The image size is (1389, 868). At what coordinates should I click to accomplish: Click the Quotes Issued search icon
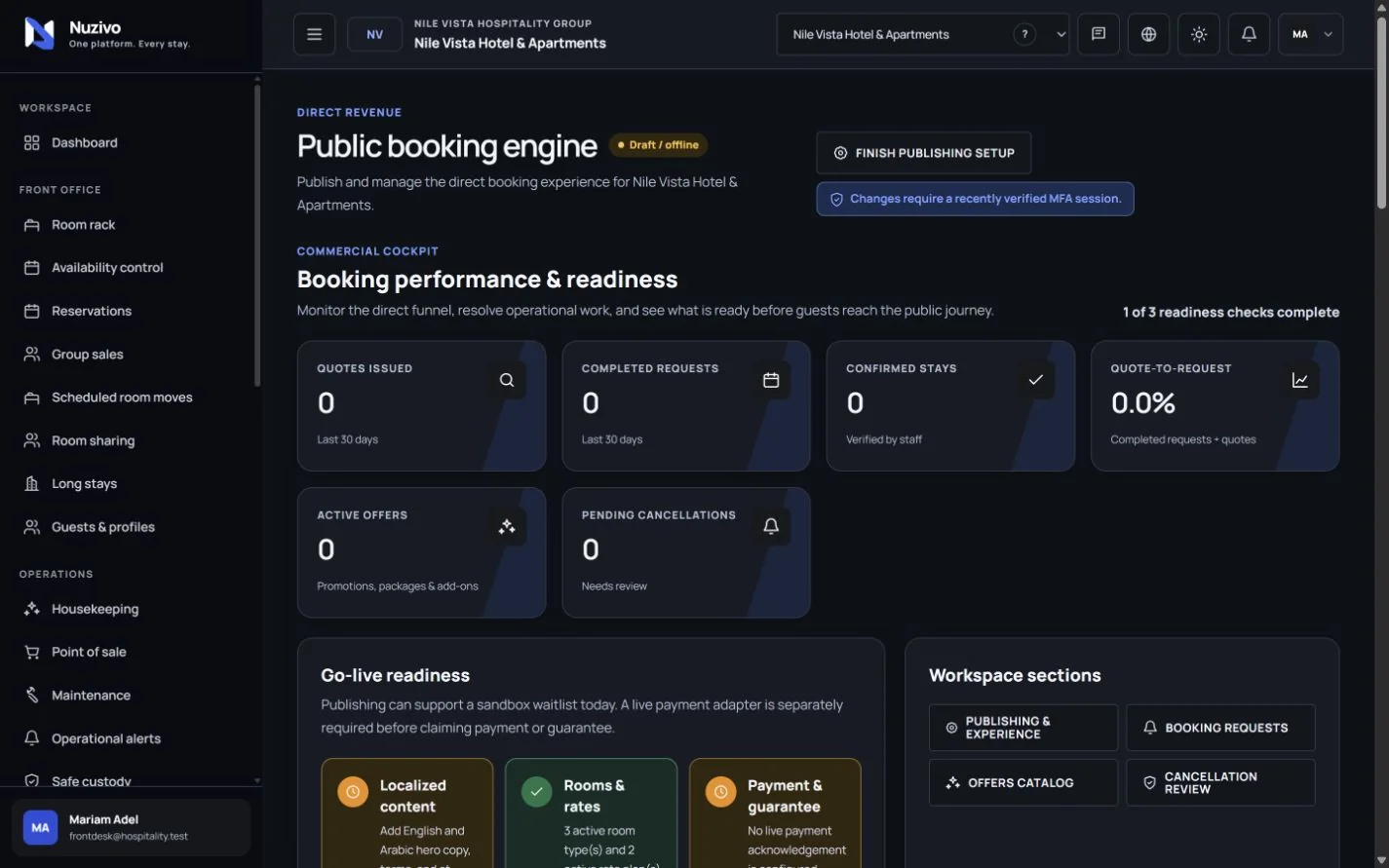(x=507, y=380)
